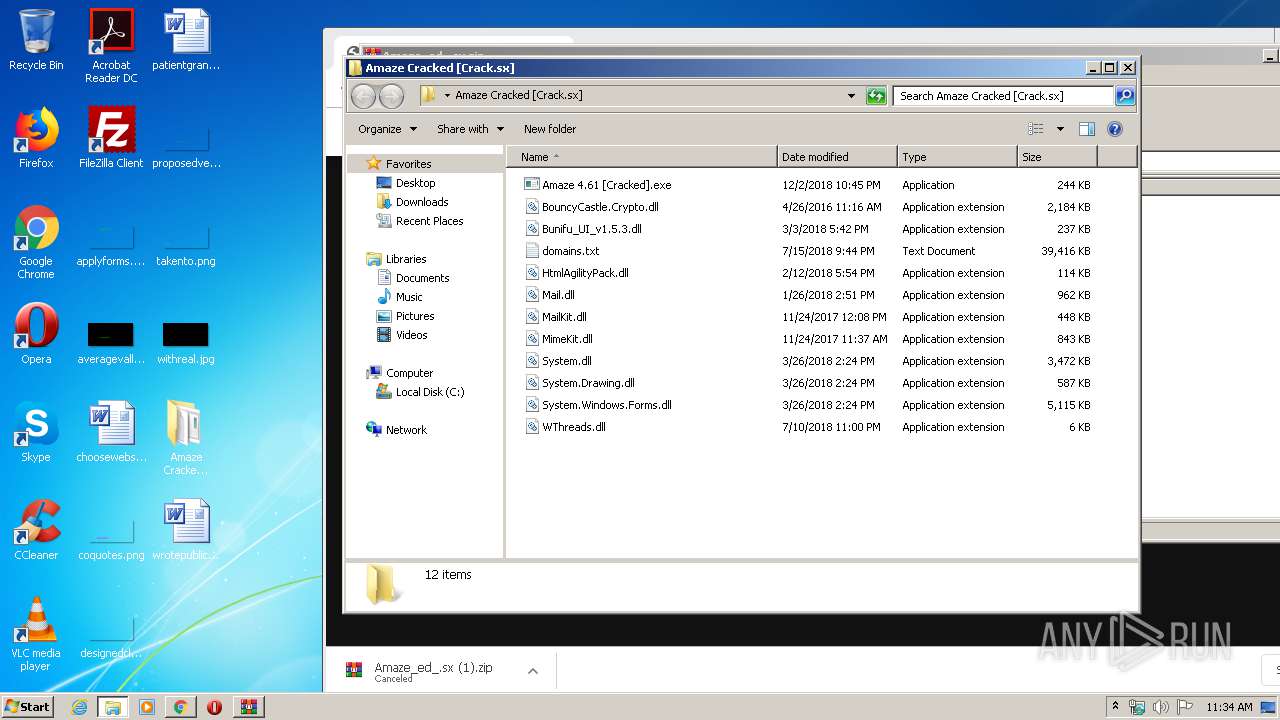The width and height of the screenshot is (1280, 720).
Task: Select Network in navigation pane
Action: (406, 430)
